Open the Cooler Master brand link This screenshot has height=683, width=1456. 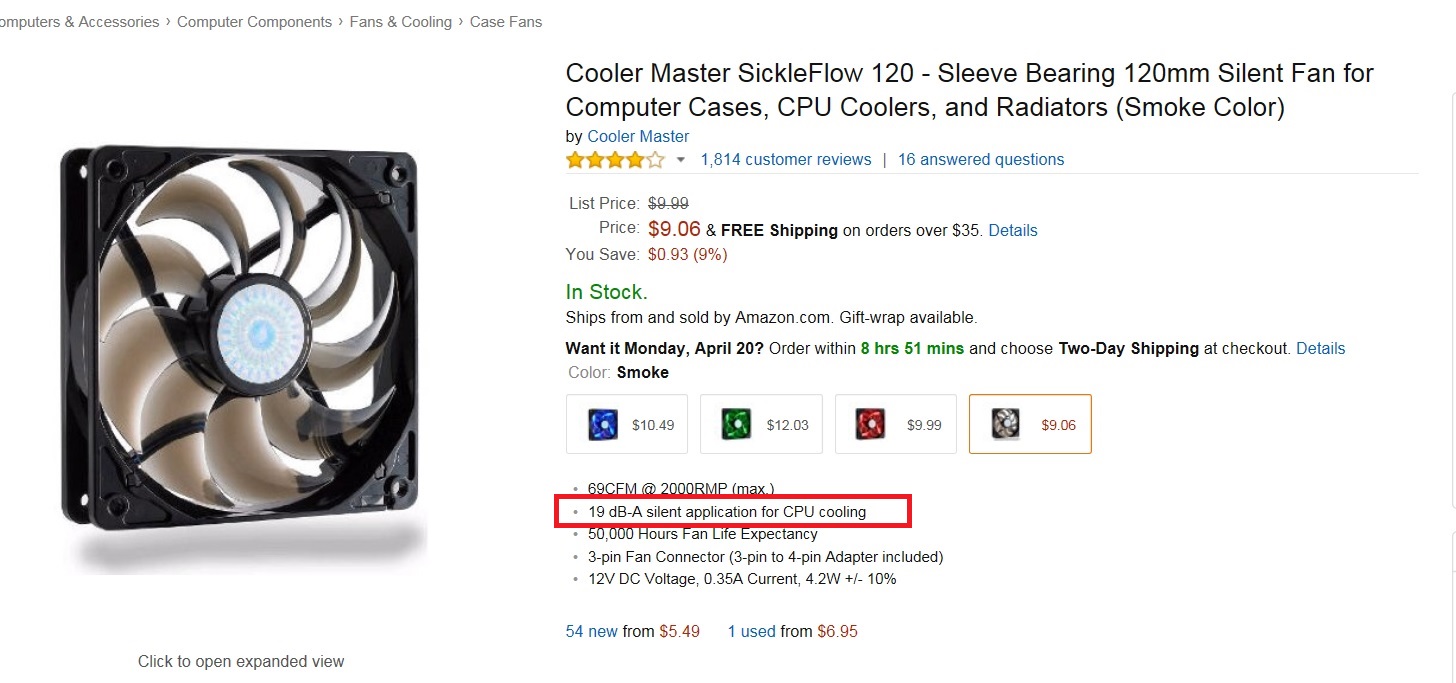point(638,136)
